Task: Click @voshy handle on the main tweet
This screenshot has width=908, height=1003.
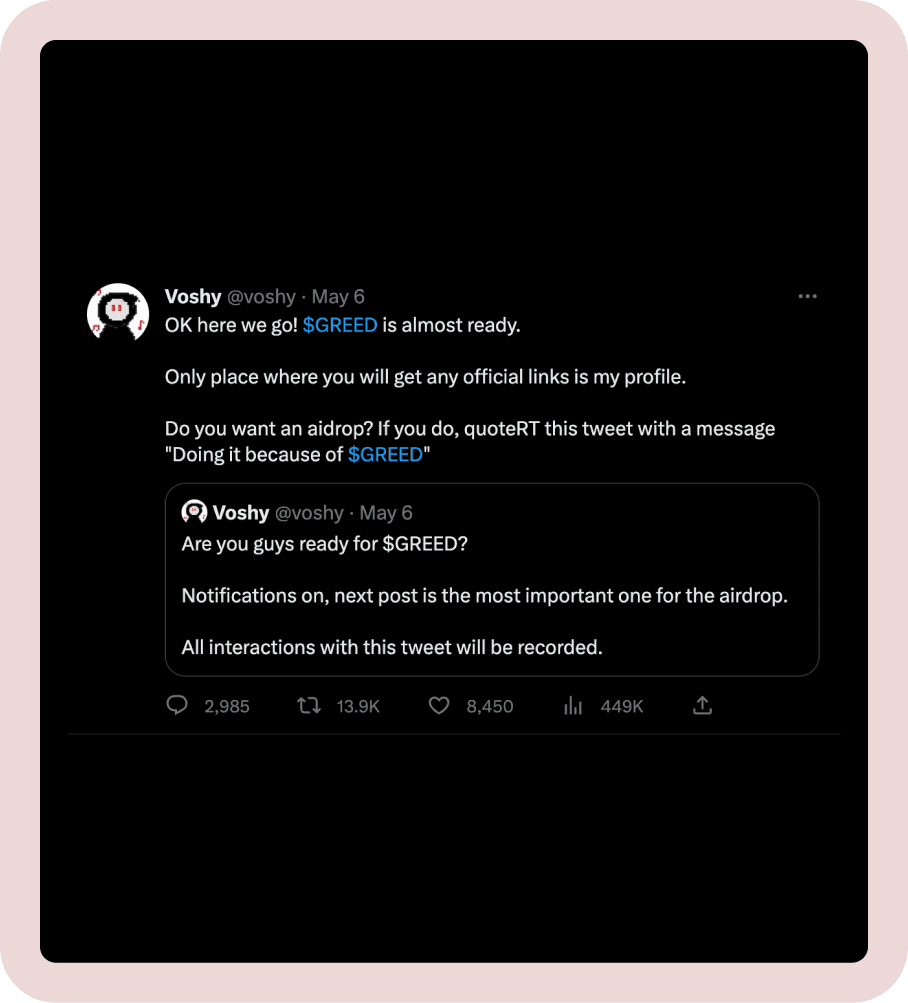Action: coord(262,297)
